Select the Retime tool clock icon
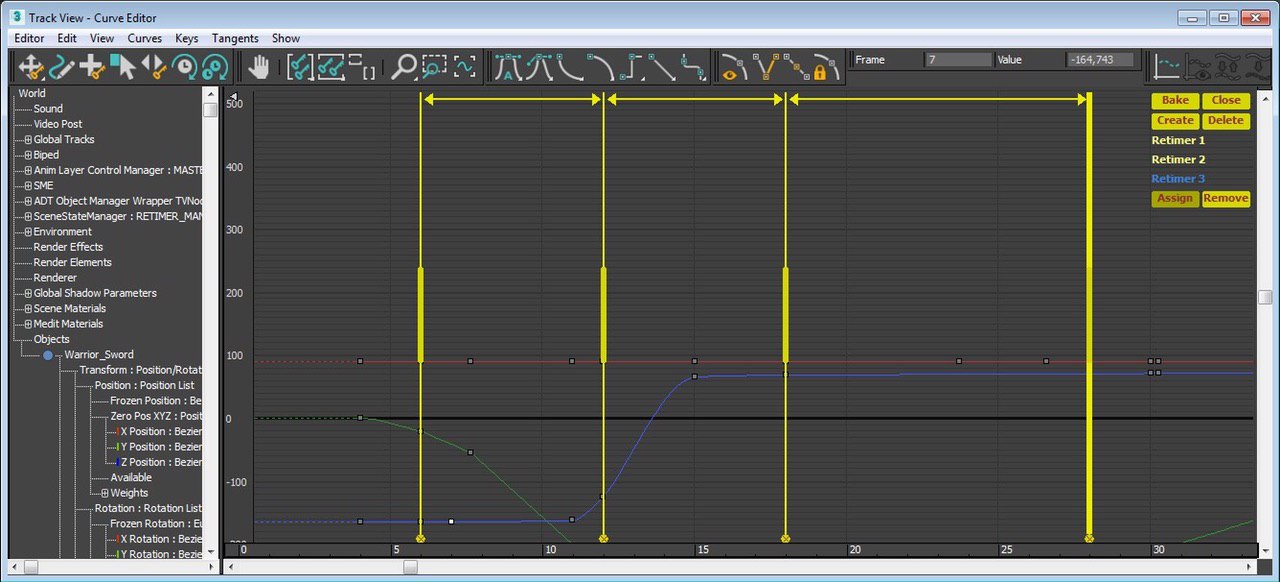Viewport: 1280px width, 582px height. coord(184,67)
